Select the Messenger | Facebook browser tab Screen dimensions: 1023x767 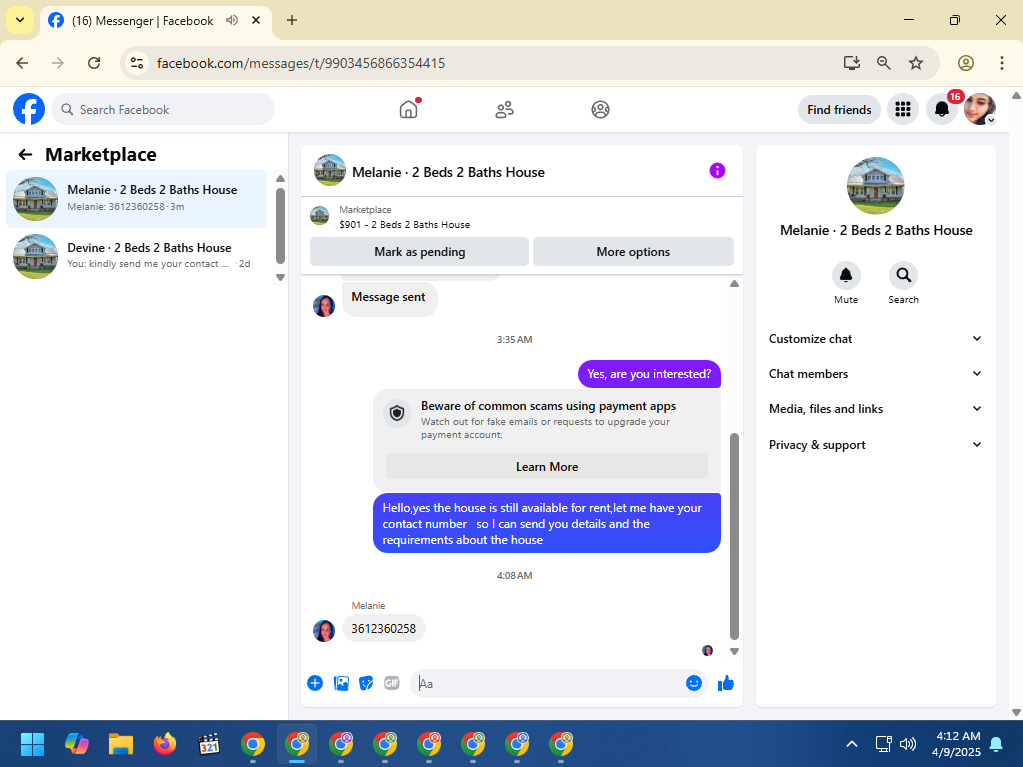(x=142, y=21)
